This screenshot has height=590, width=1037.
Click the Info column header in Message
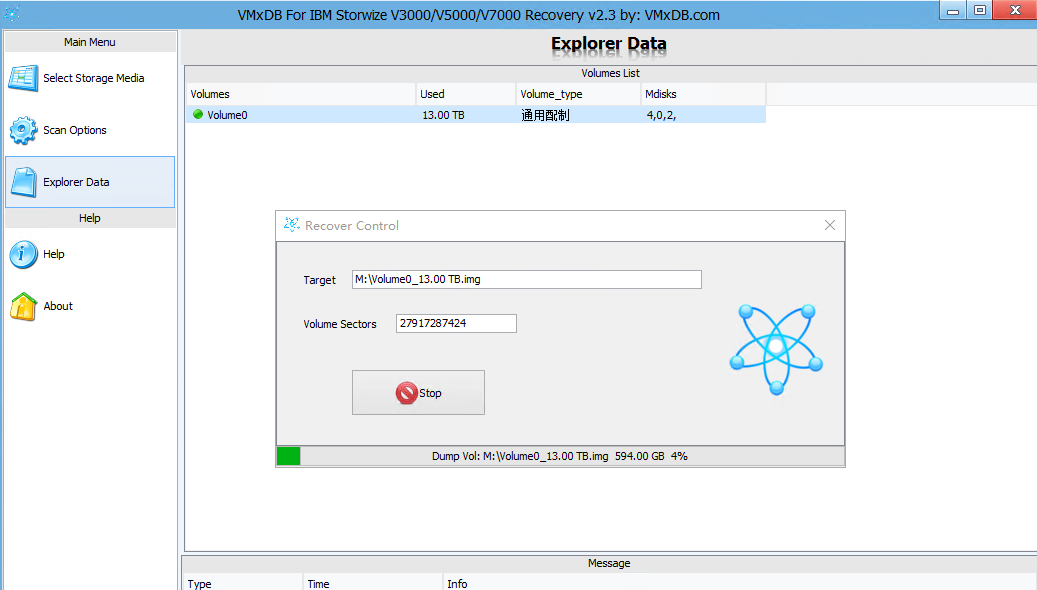pos(739,583)
